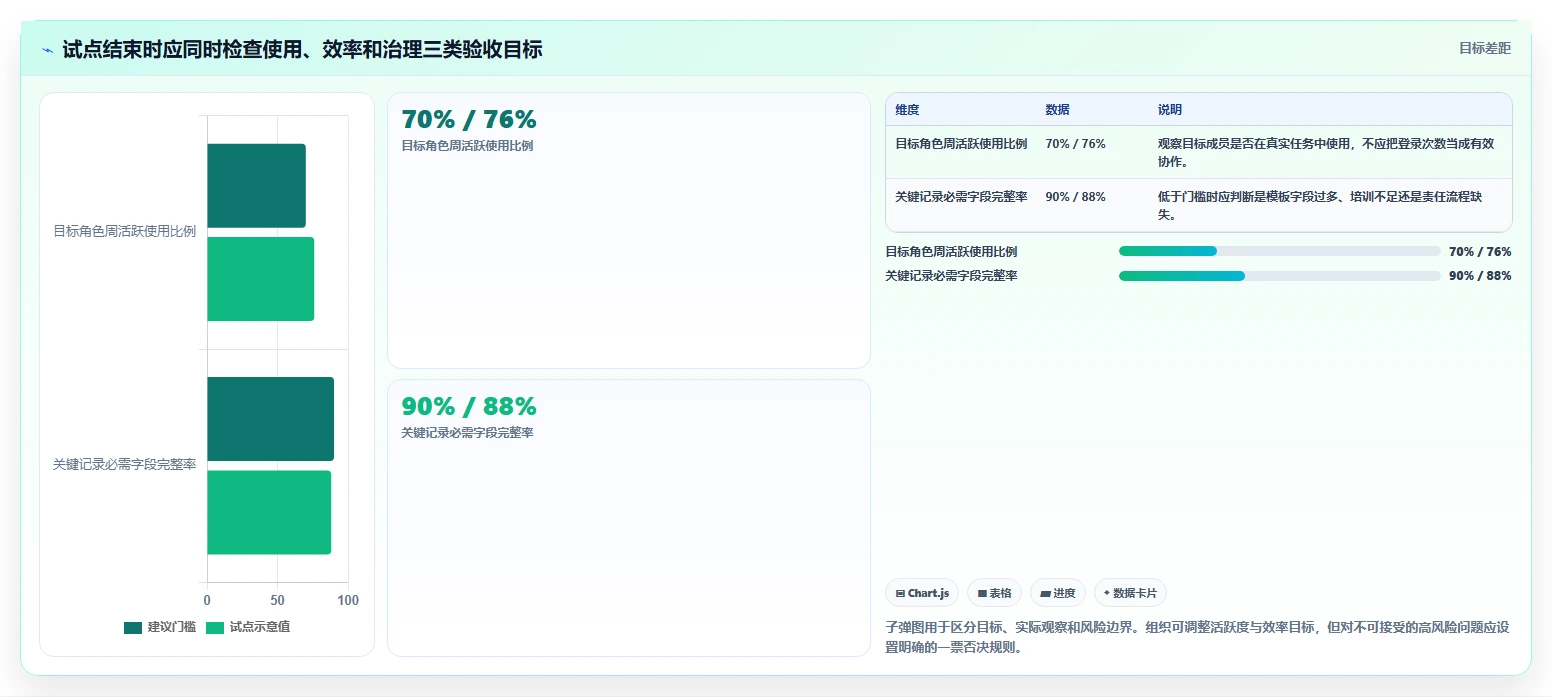Click the footer paragraph starting 子弹图用于
Screen dimensions: 1552x697
[1197, 637]
